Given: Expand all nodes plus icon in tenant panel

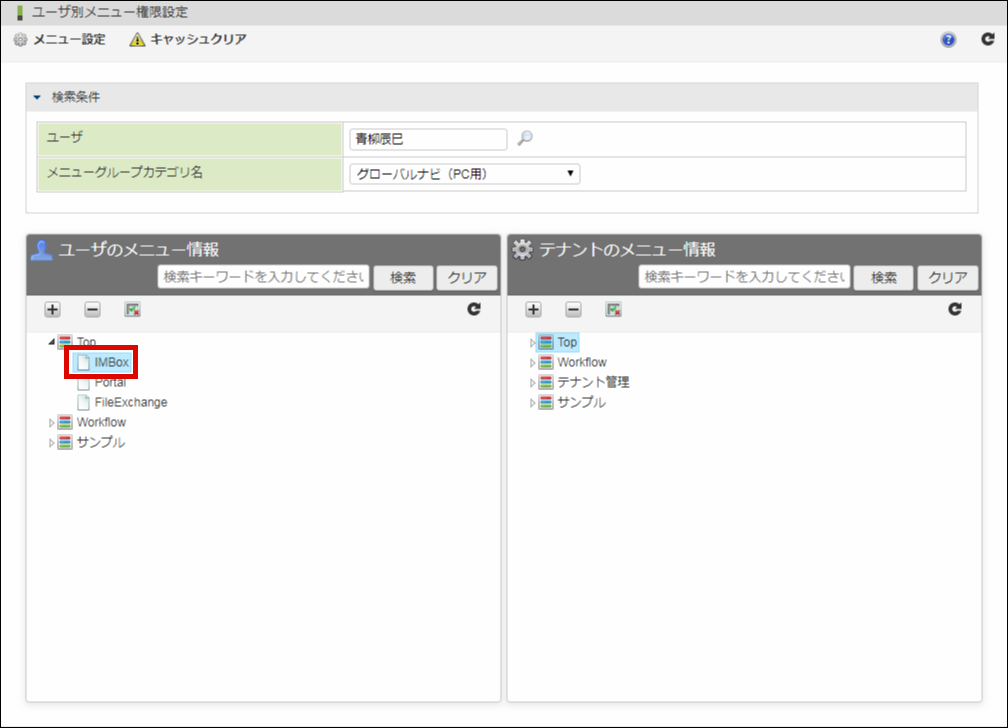Looking at the screenshot, I should point(534,310).
